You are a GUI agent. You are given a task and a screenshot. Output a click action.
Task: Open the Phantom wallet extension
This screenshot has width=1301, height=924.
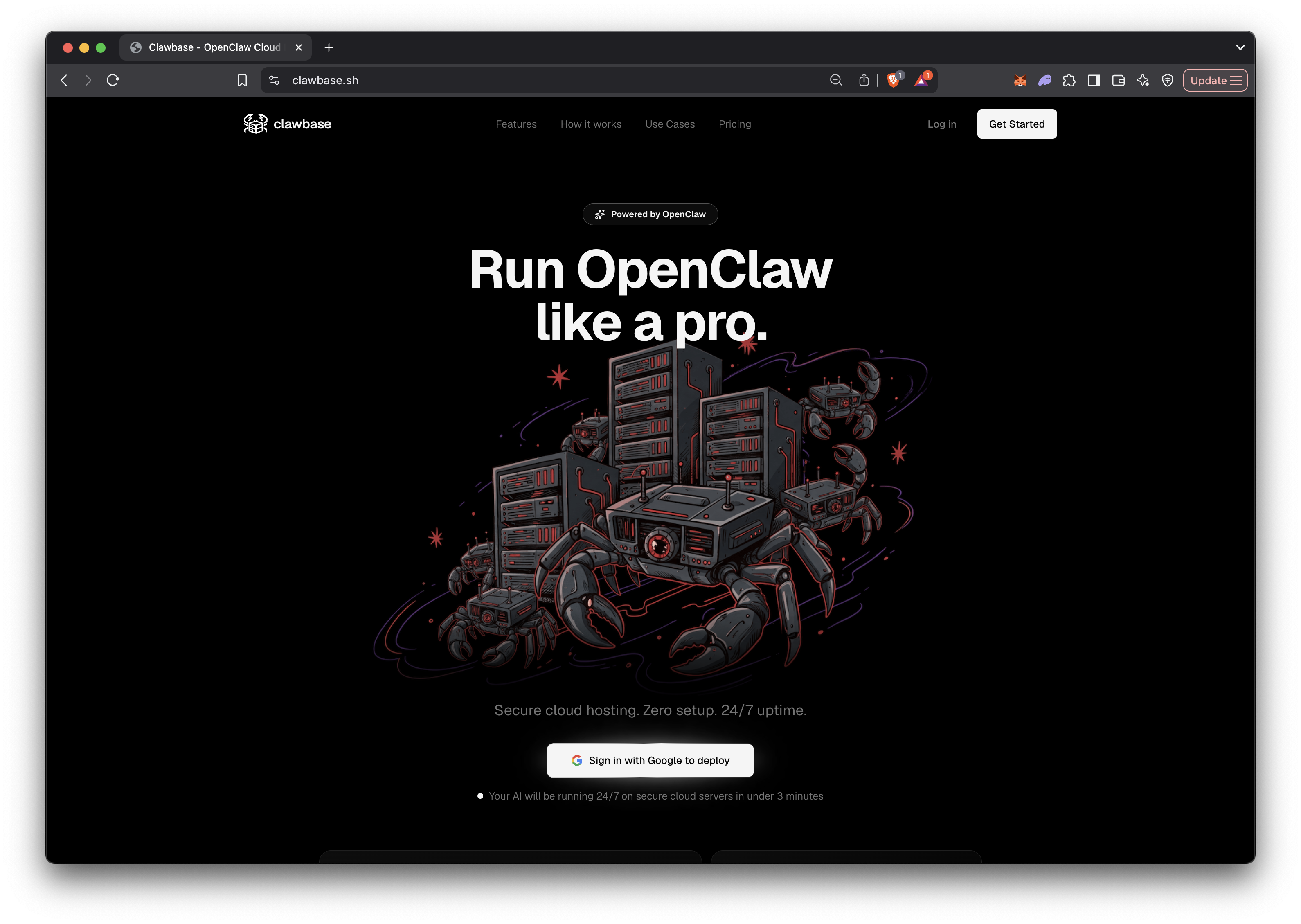point(1044,80)
